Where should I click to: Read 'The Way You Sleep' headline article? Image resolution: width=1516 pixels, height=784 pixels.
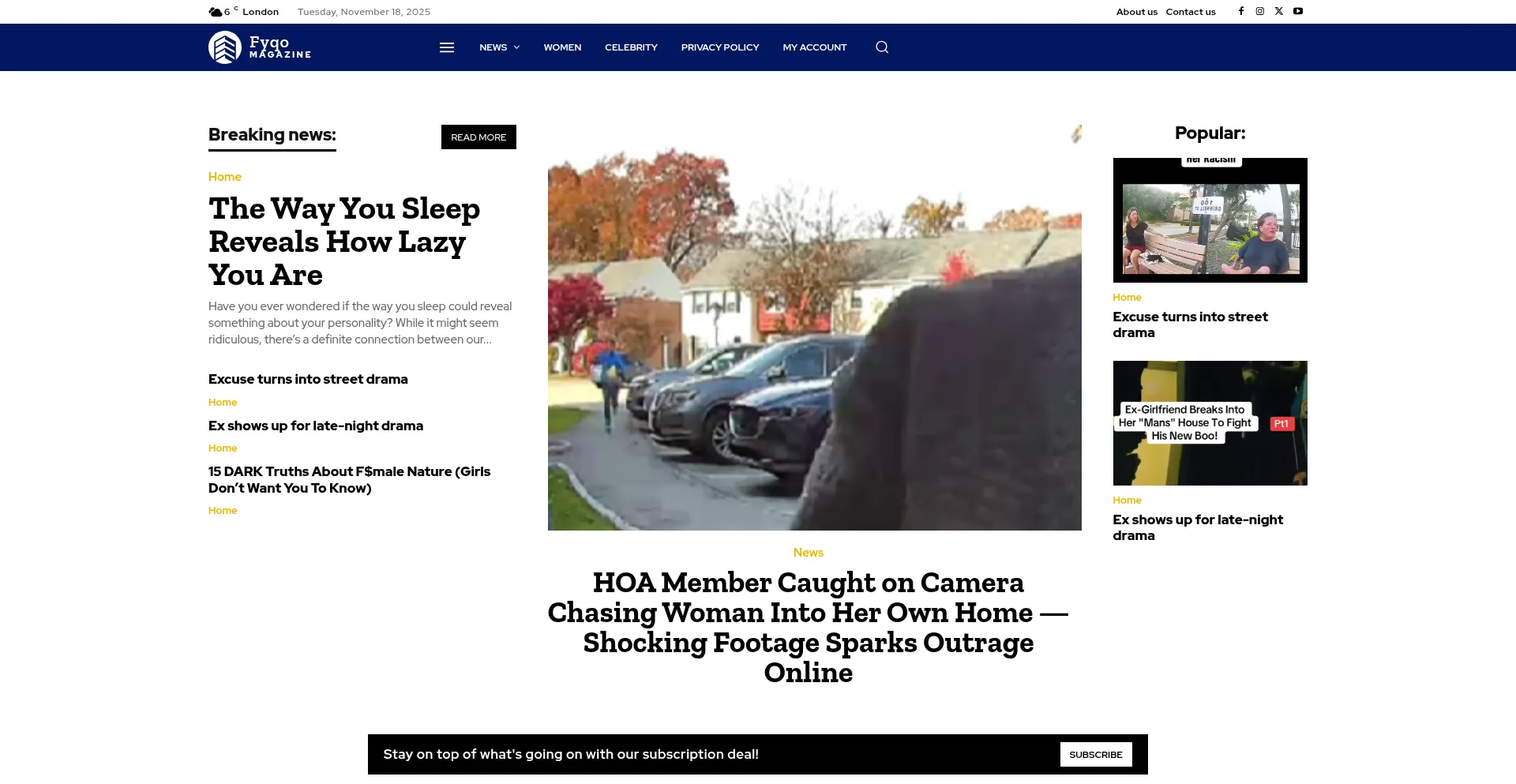344,242
